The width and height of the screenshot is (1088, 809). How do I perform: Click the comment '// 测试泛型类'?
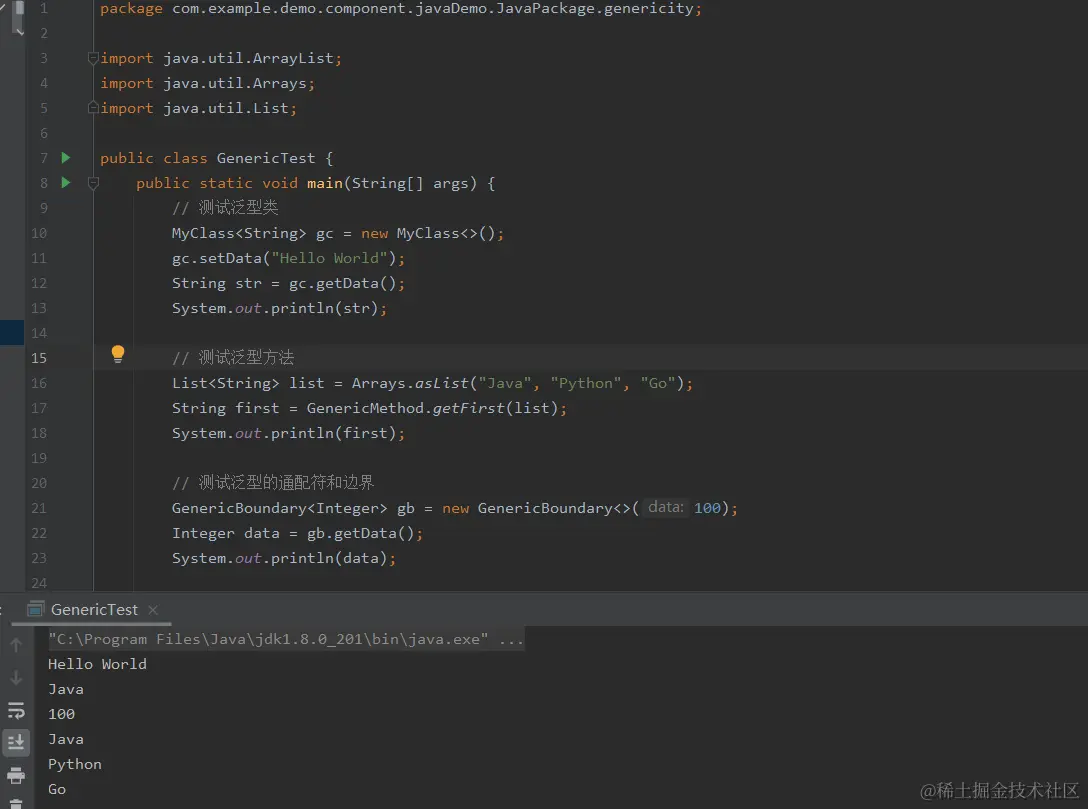tap(225, 207)
